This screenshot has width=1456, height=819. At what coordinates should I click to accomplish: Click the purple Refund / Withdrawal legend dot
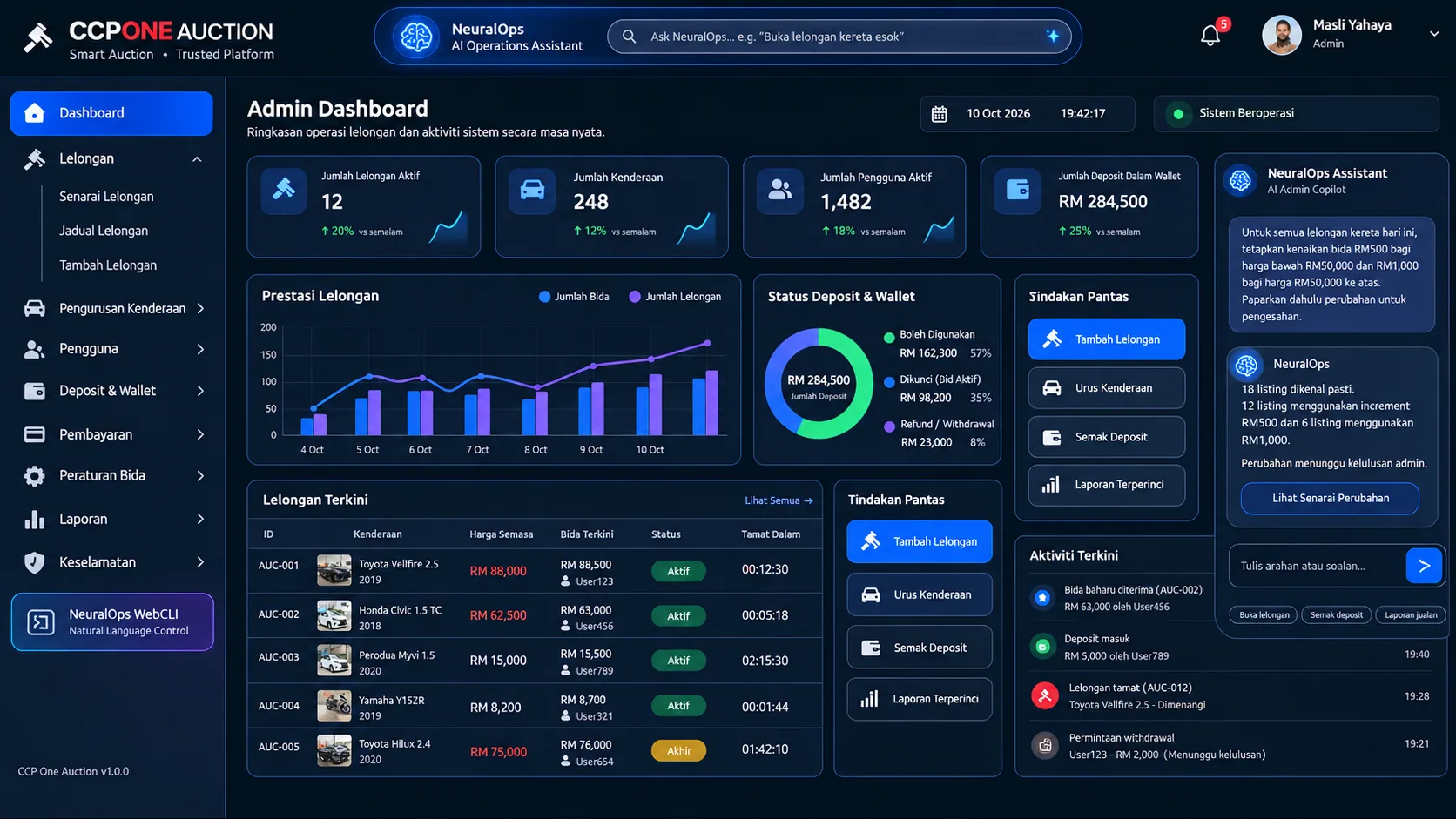tap(889, 426)
